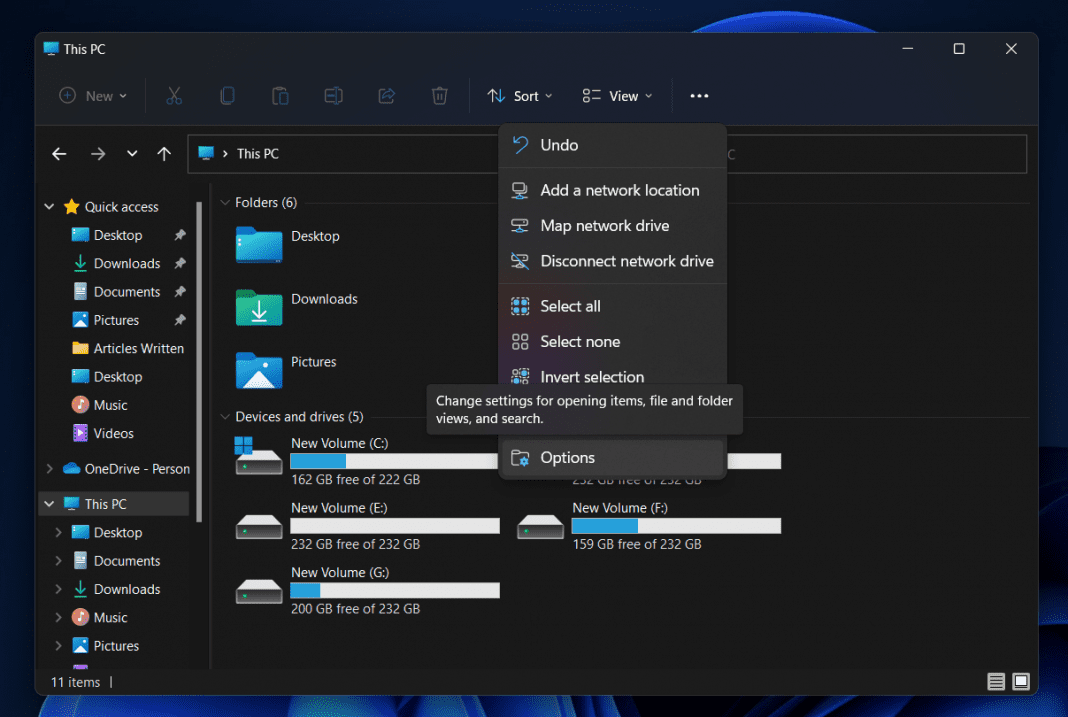Unpin Downloads from Quick access
The width and height of the screenshot is (1068, 717).
[178, 263]
